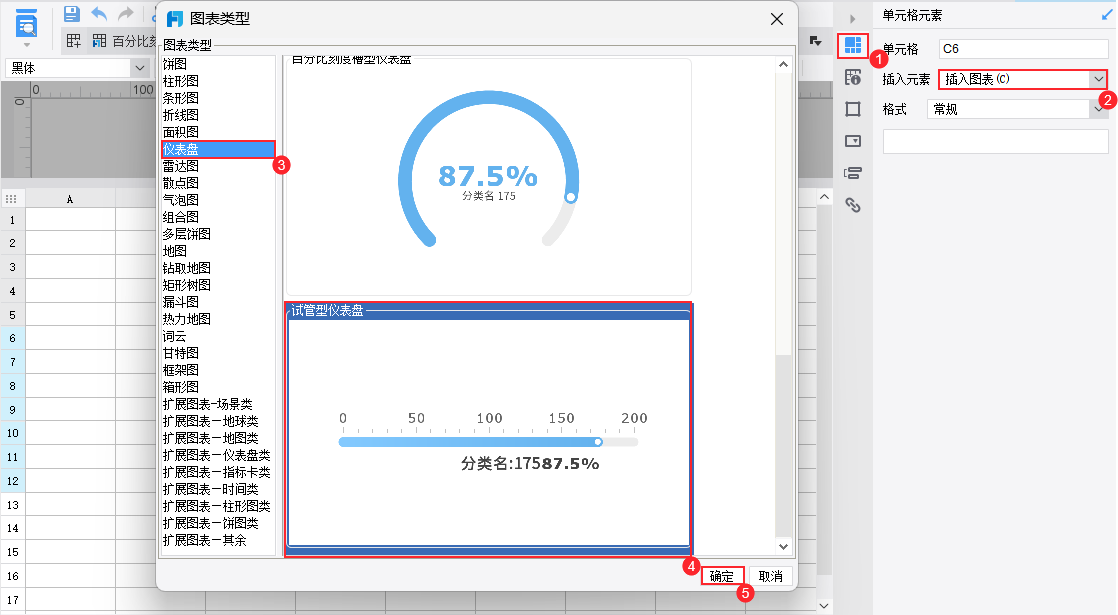Choose the 87.5% ring gauge thumbnail
This screenshot has width=1118, height=615.
click(488, 176)
